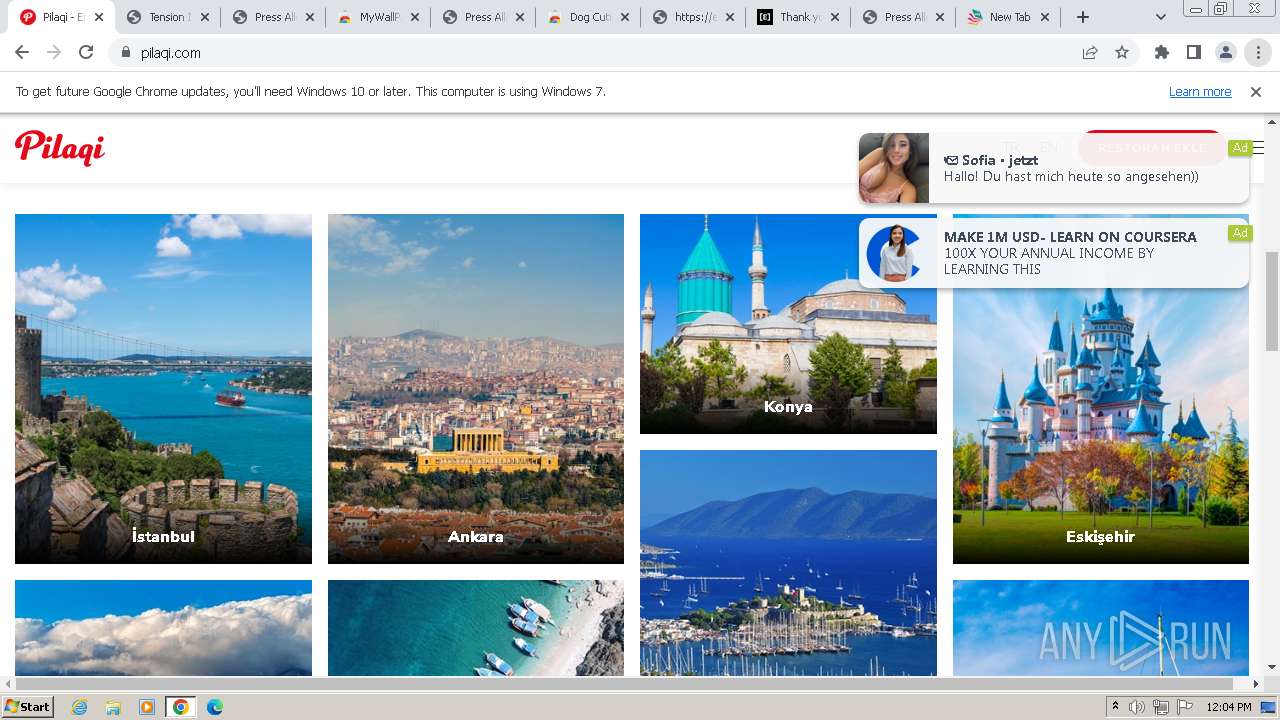1280x720 pixels.
Task: Close the Tension tab
Action: (205, 17)
